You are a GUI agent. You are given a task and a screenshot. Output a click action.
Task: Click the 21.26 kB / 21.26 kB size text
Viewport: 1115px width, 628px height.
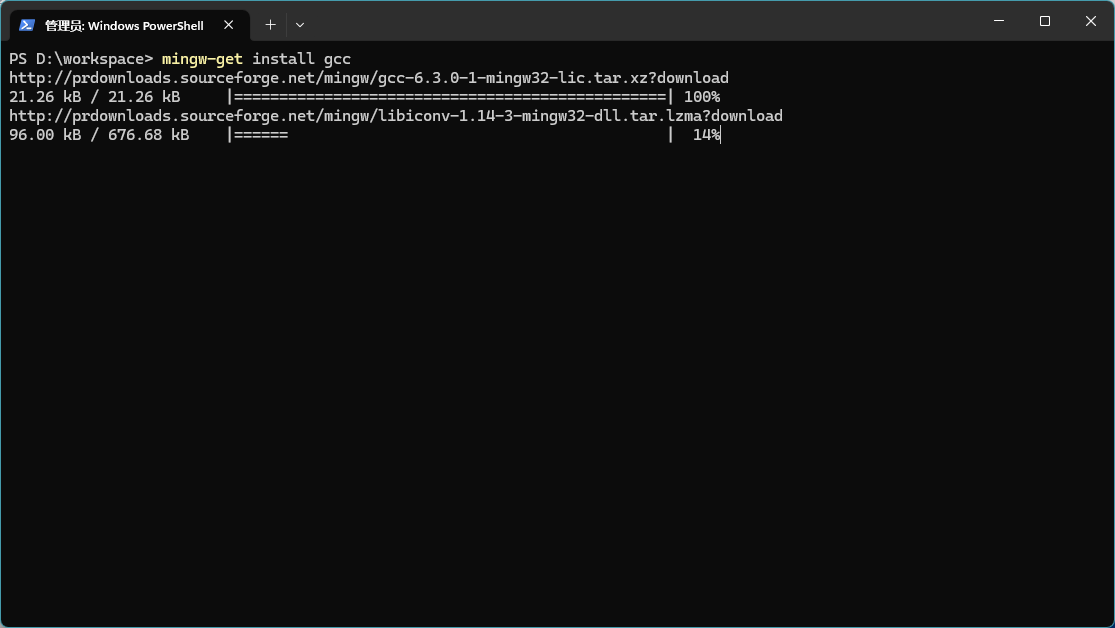pyautogui.click(x=95, y=97)
